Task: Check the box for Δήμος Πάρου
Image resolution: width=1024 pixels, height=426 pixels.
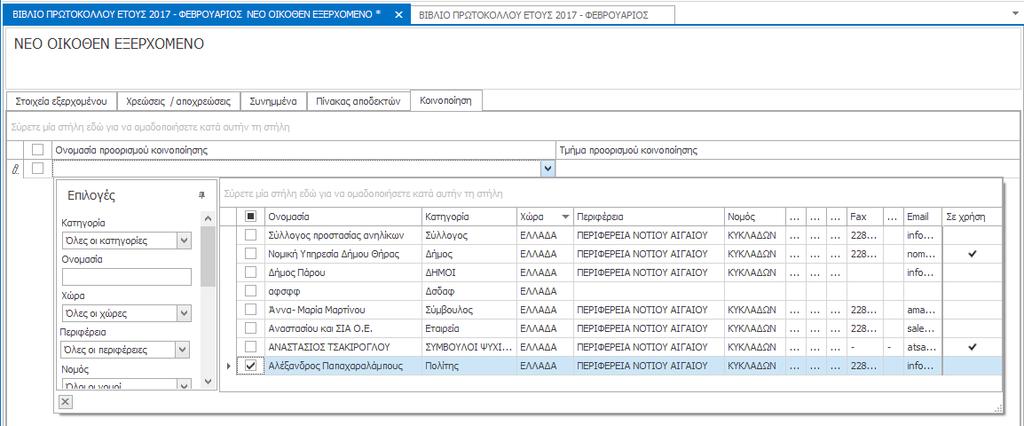Action: [250, 272]
